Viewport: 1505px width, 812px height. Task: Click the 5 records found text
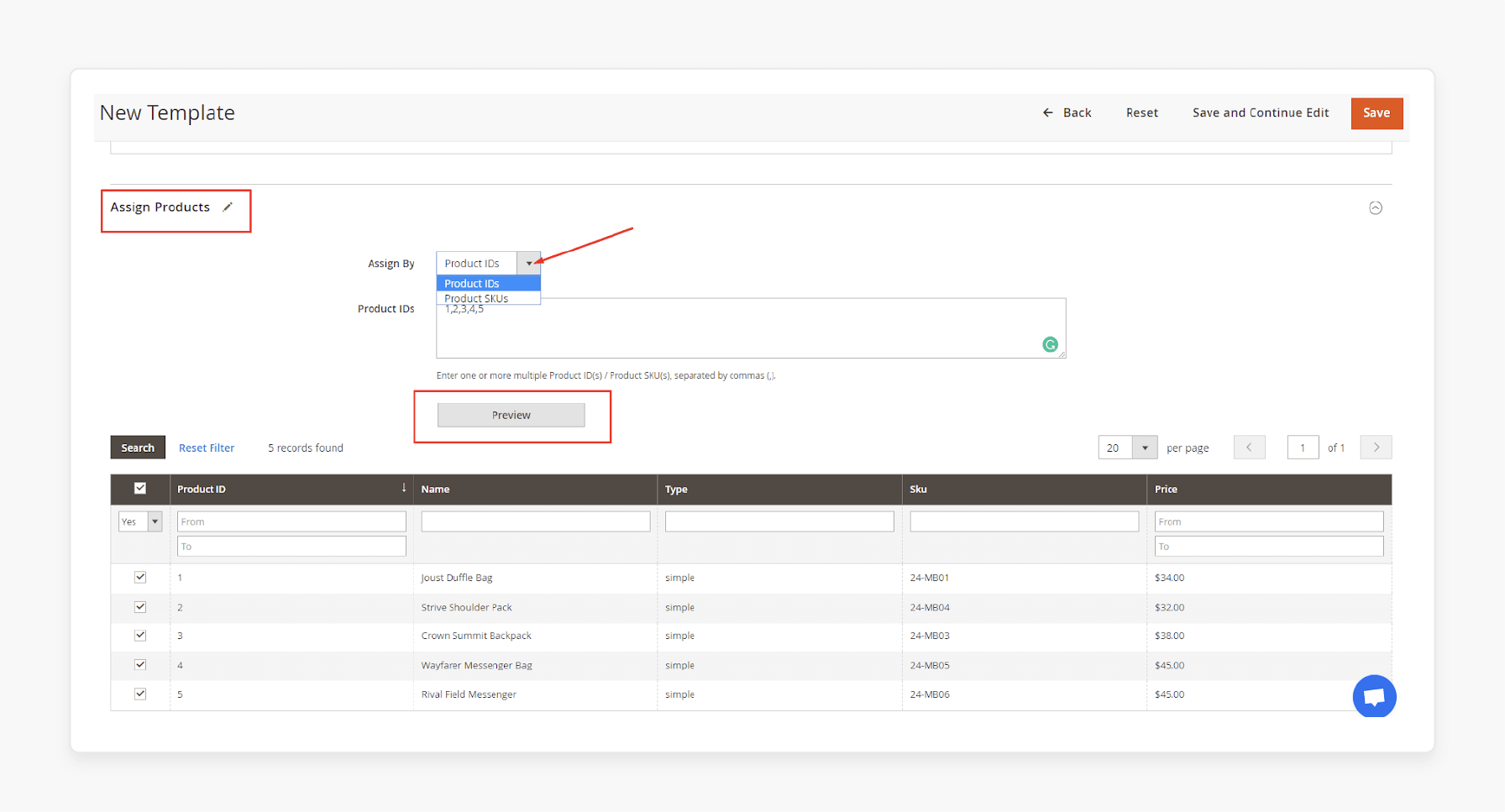click(306, 448)
